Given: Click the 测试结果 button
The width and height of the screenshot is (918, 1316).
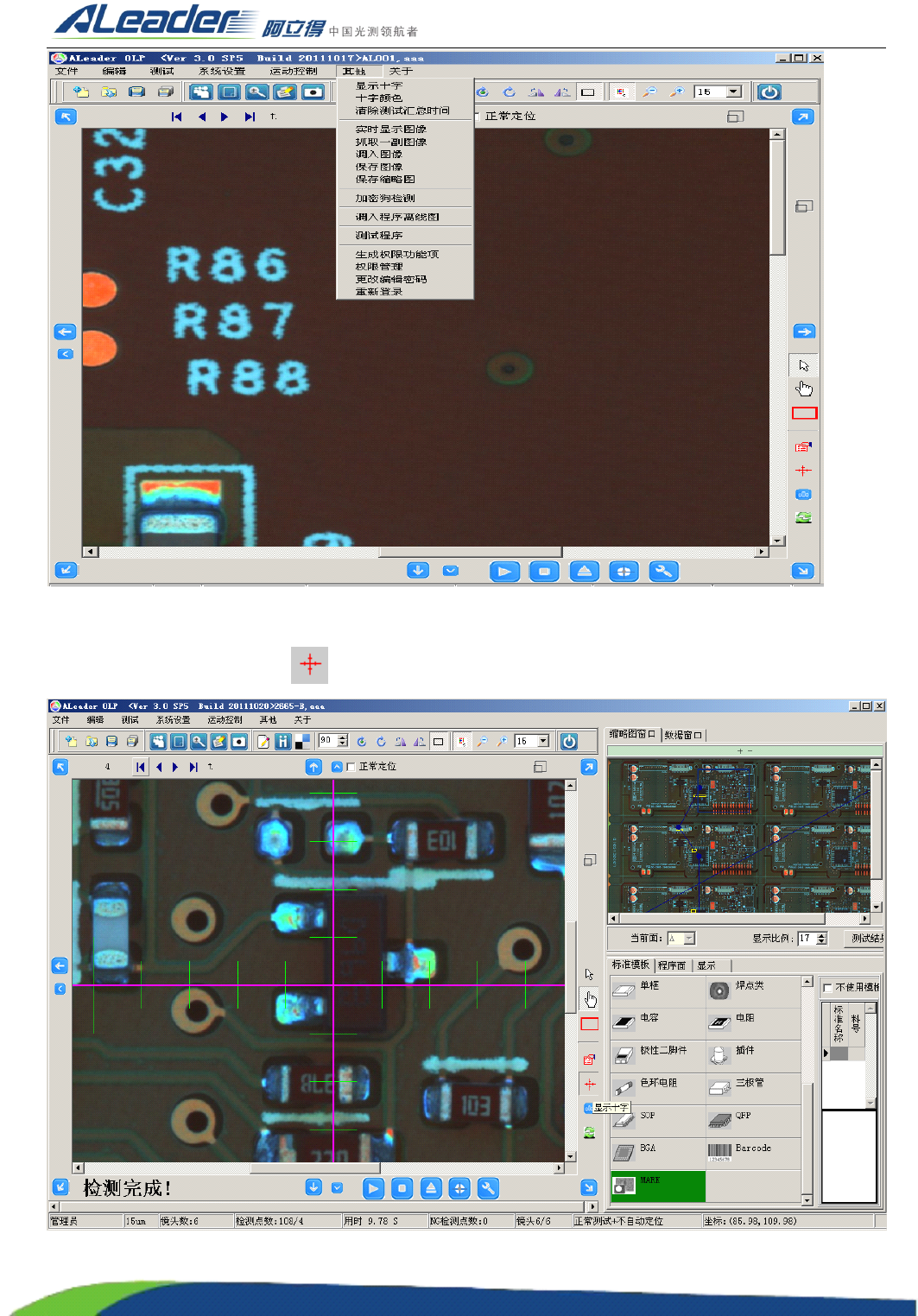Looking at the screenshot, I should pos(865,939).
